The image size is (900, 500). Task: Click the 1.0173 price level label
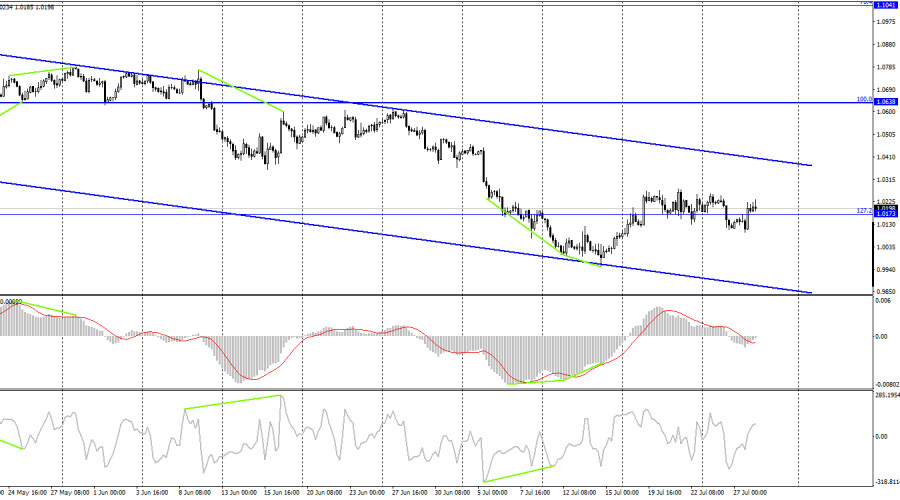pos(885,214)
